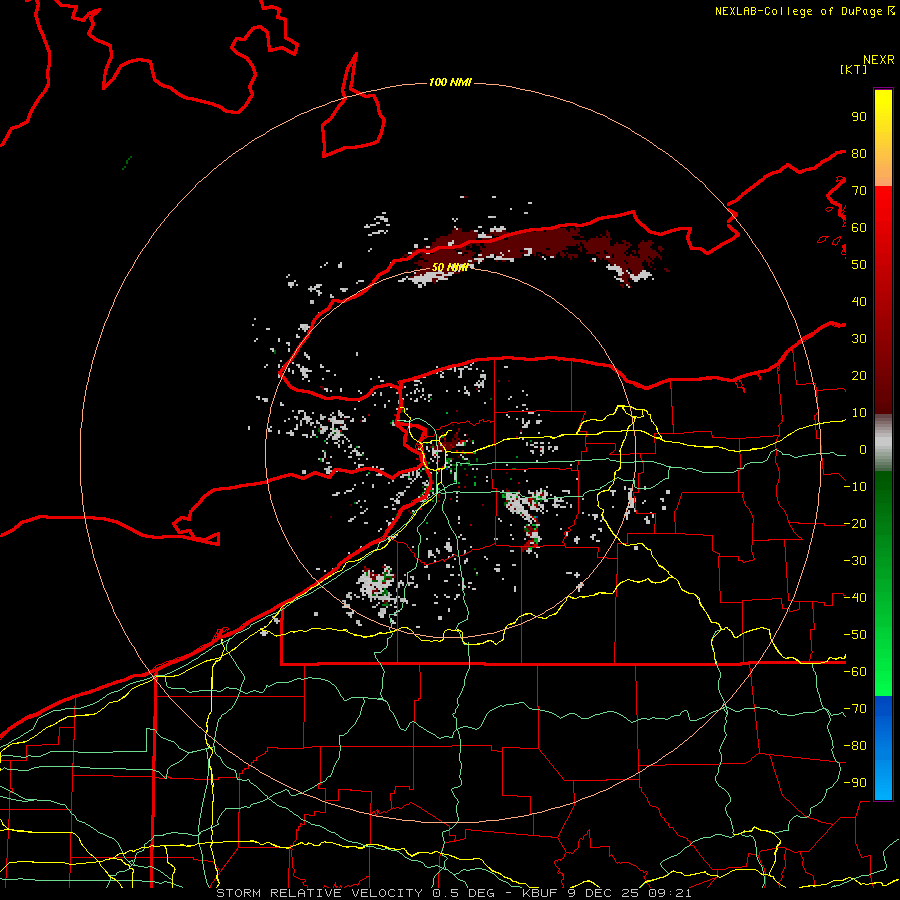Click the [KT] units label
This screenshot has width=900, height=900.
pos(854,69)
